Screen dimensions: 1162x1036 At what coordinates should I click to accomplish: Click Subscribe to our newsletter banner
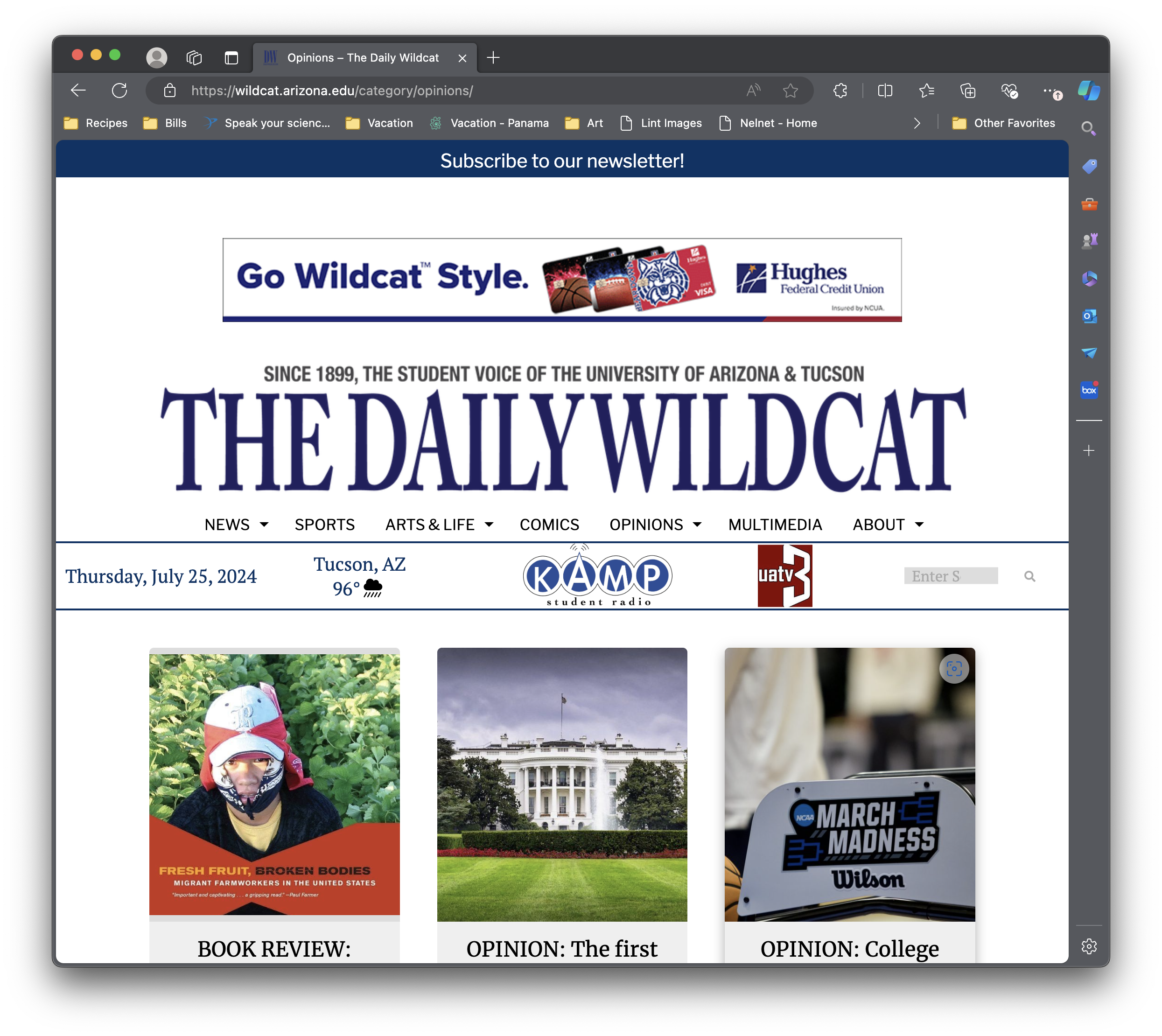(561, 161)
